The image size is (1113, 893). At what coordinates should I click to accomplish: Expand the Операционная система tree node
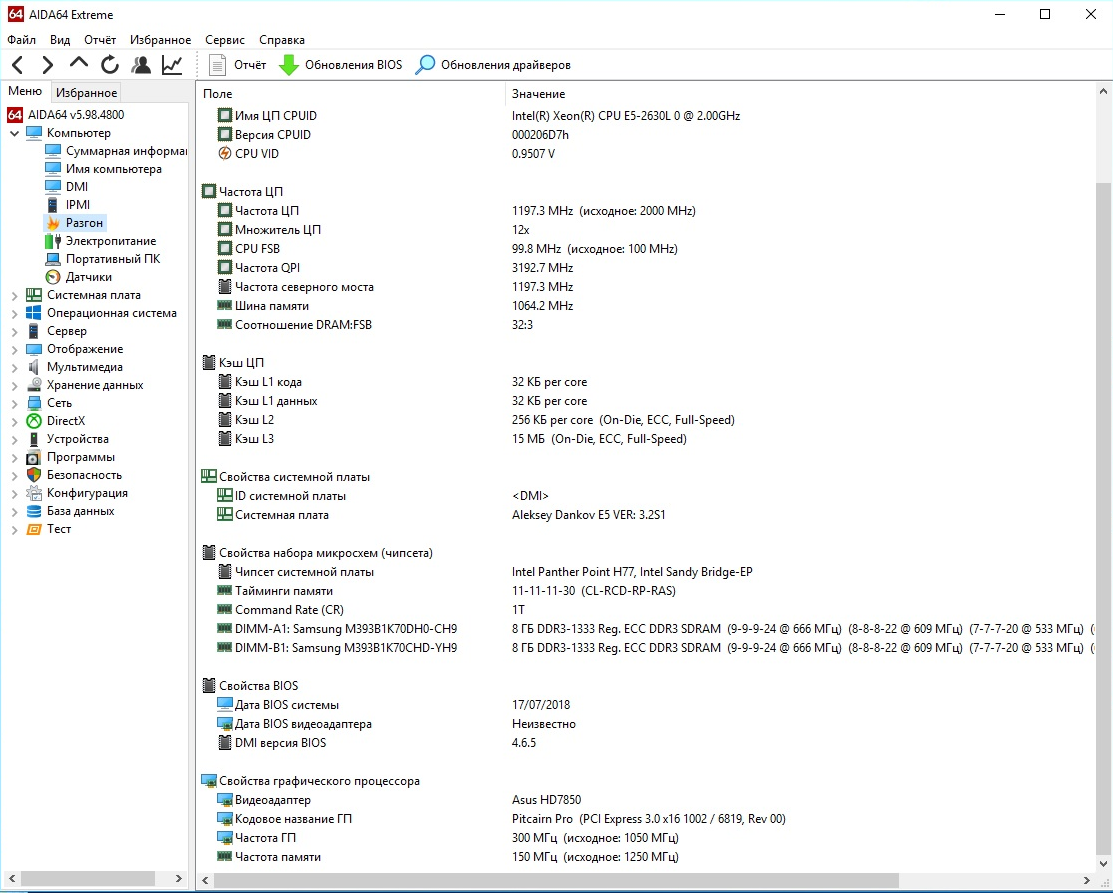[14, 313]
